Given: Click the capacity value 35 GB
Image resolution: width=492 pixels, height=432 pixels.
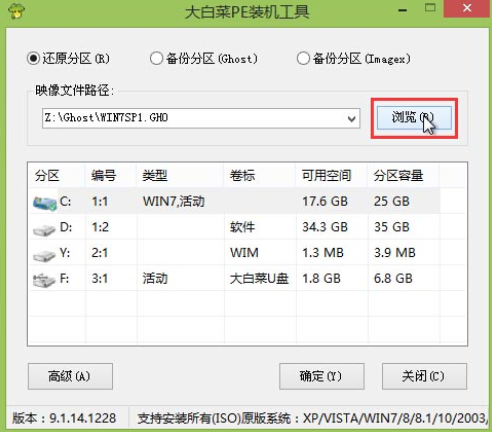Looking at the screenshot, I should (392, 227).
